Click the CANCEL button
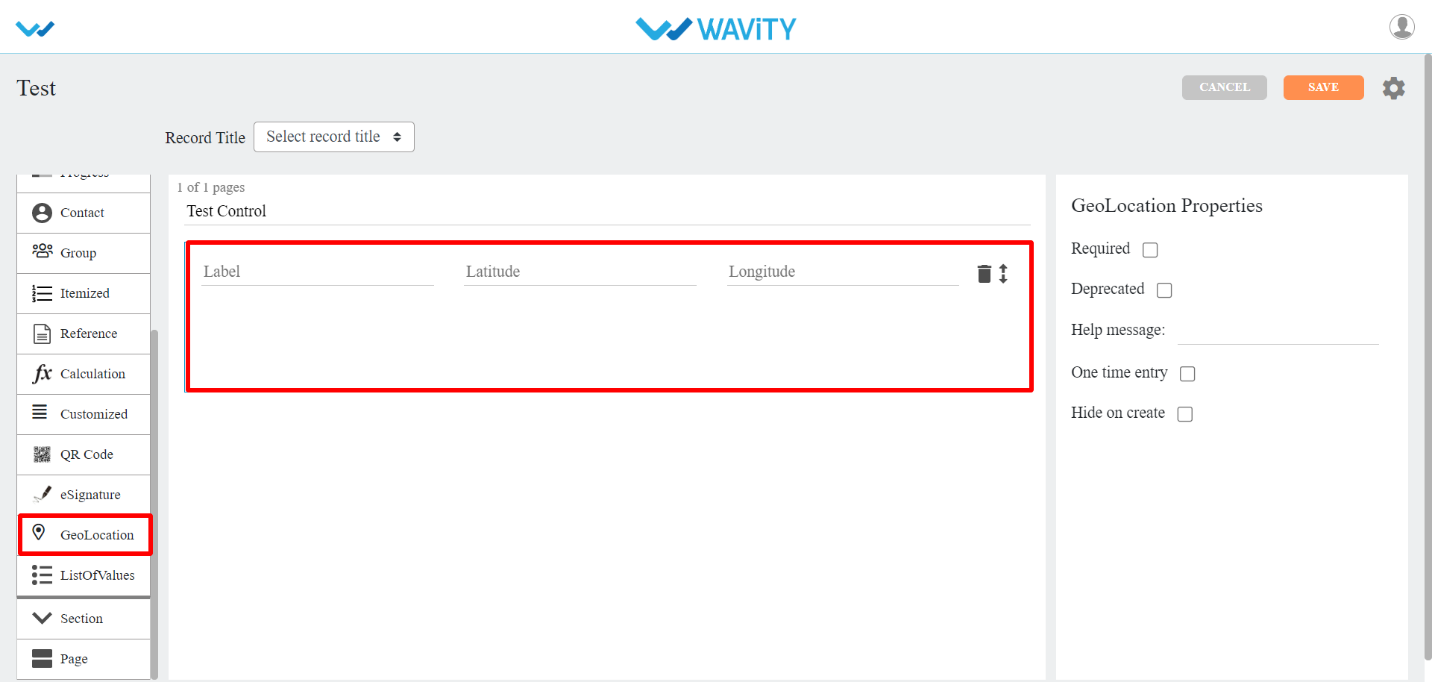This screenshot has height=682, width=1432. tap(1224, 87)
